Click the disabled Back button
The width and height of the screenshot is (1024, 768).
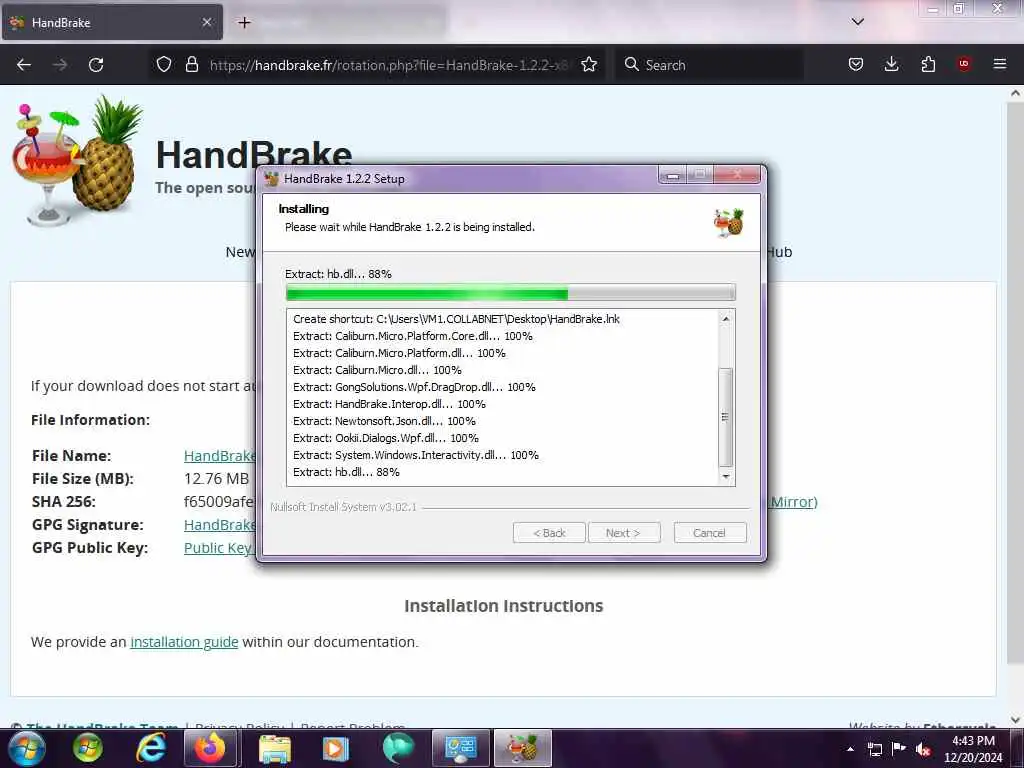(x=549, y=533)
